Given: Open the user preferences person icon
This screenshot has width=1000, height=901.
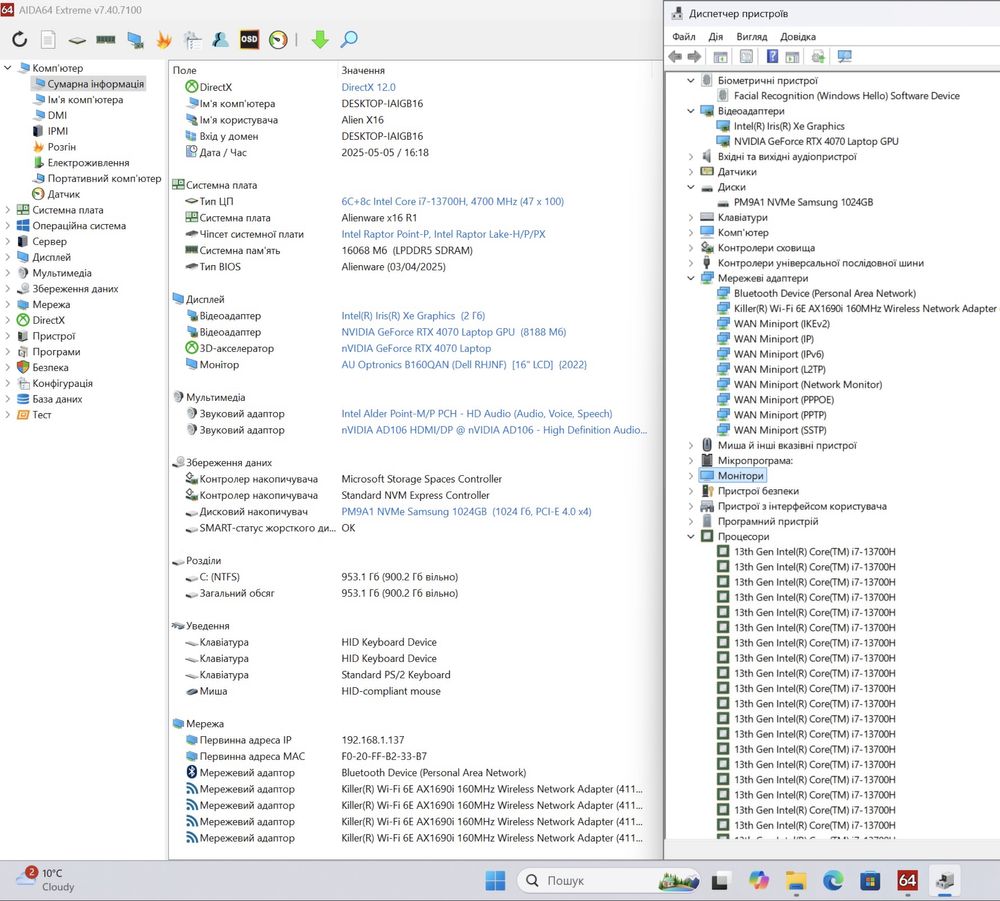Looking at the screenshot, I should (221, 40).
